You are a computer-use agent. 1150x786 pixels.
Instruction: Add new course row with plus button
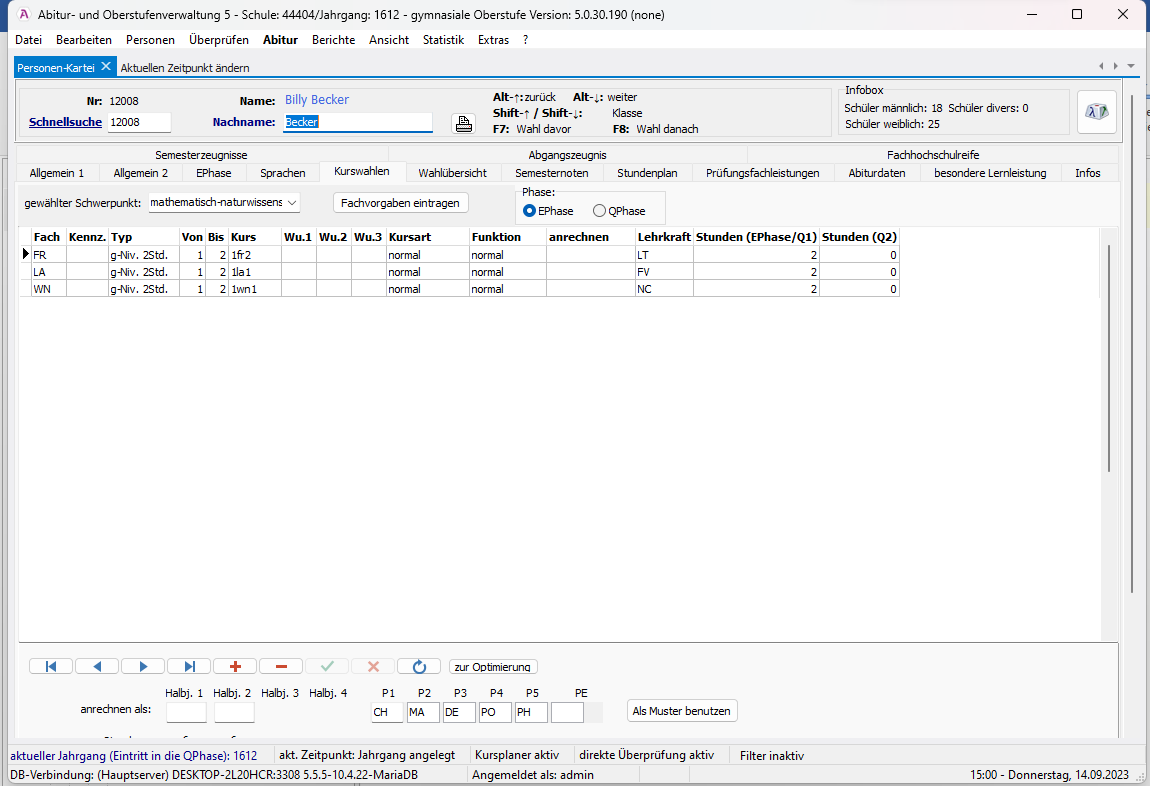[x=235, y=666]
